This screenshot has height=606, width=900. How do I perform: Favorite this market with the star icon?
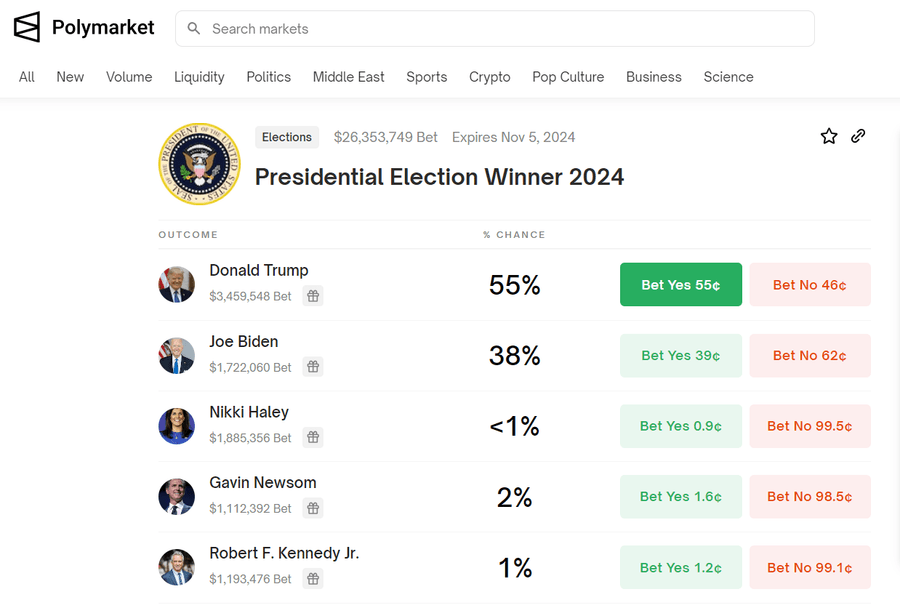[x=829, y=137]
